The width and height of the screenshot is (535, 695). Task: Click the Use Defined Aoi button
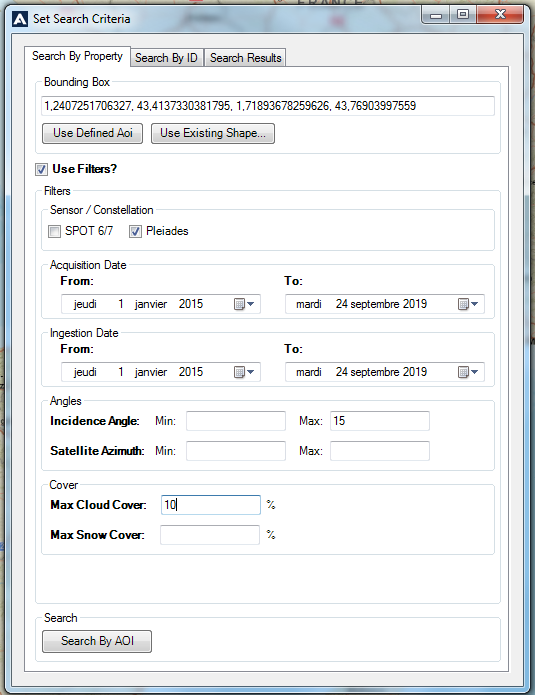pos(93,133)
